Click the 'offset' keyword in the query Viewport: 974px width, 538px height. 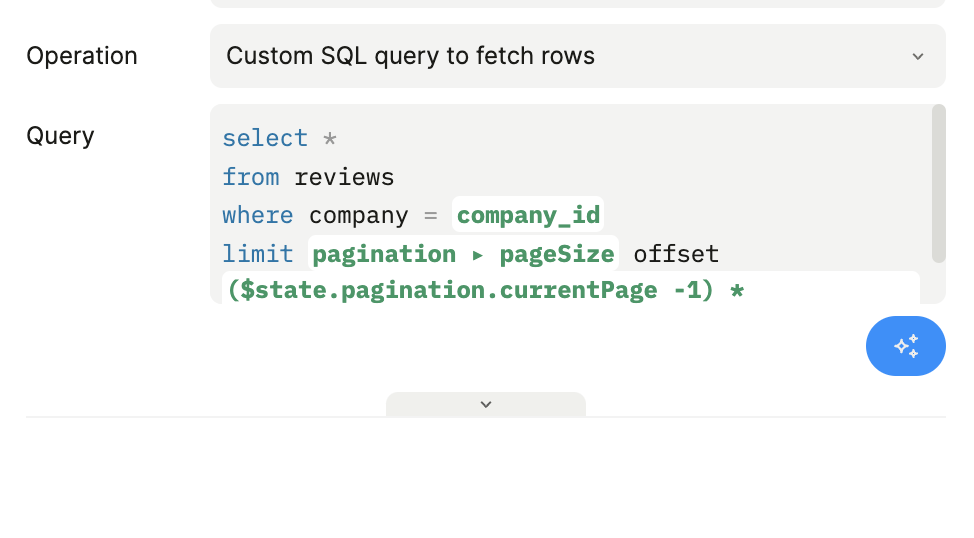[676, 254]
